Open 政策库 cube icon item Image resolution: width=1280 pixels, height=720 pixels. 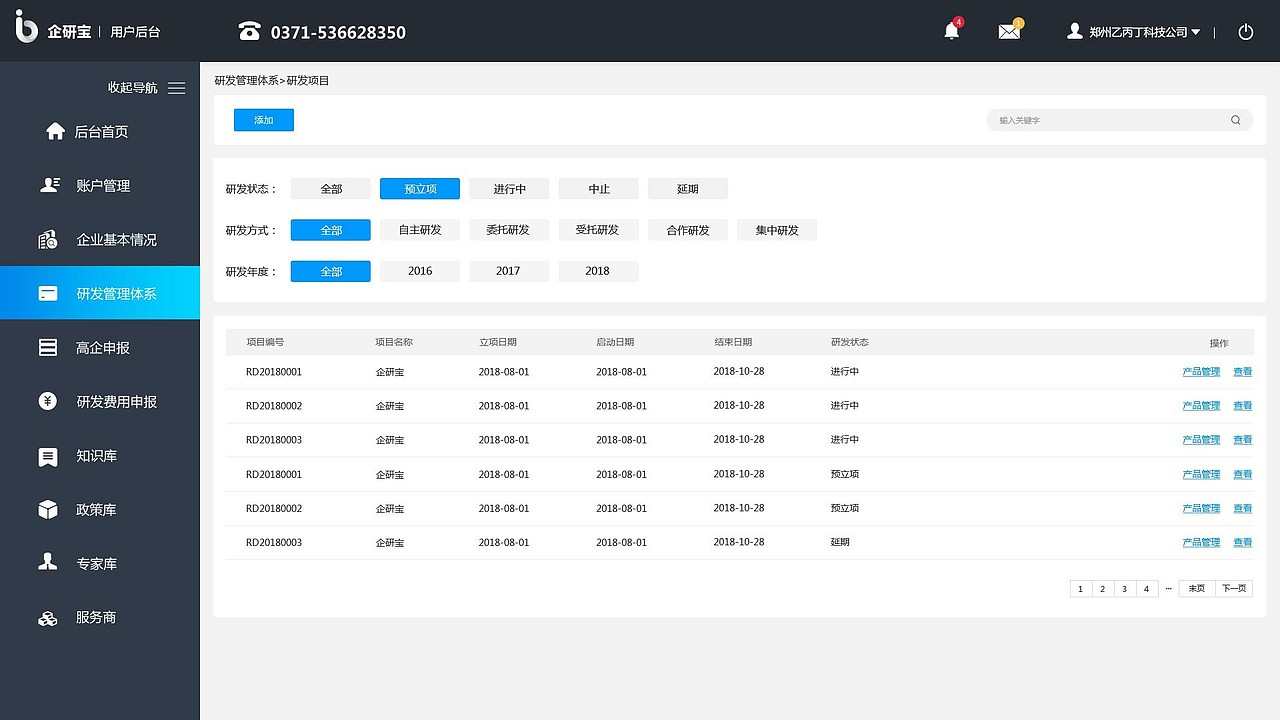point(48,510)
